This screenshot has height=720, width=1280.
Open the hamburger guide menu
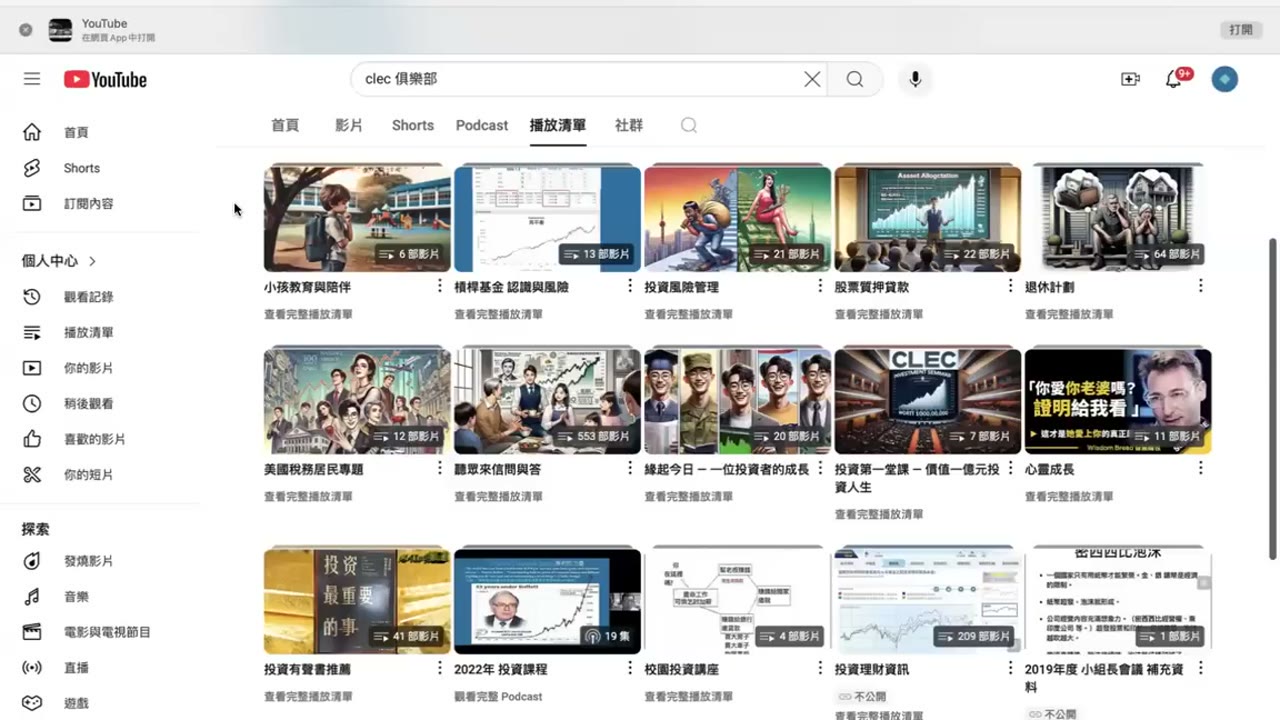(x=32, y=79)
